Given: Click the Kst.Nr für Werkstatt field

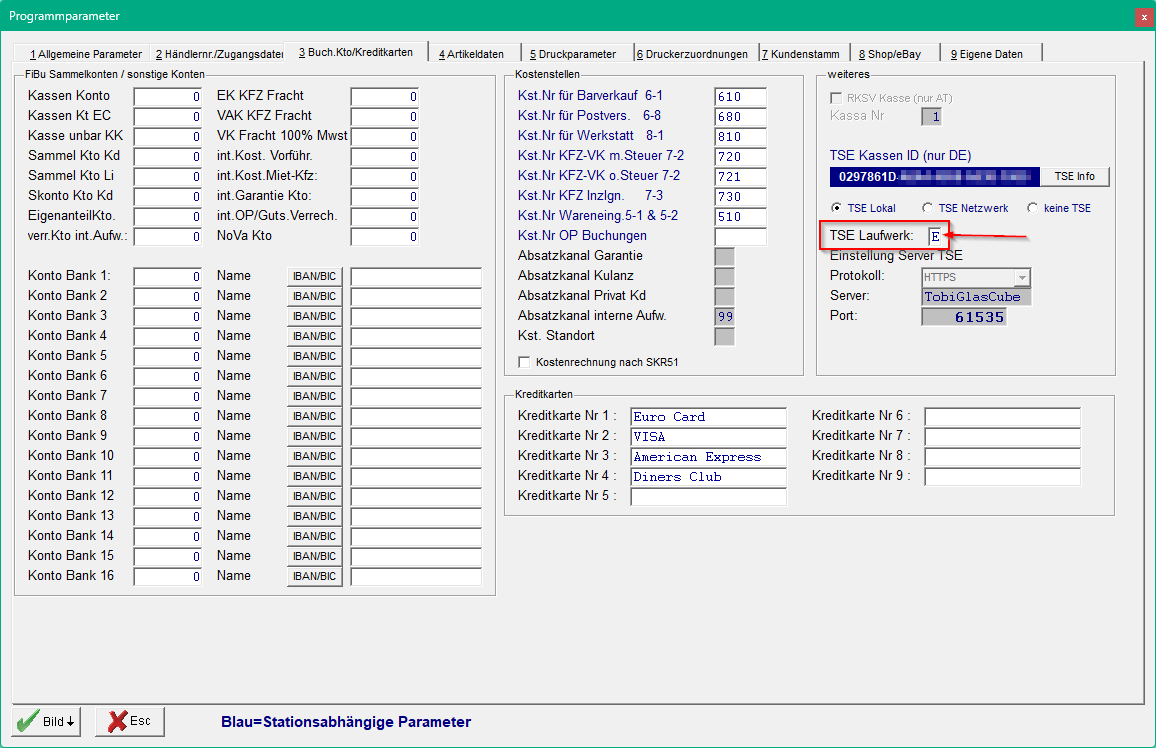Looking at the screenshot, I should (740, 136).
